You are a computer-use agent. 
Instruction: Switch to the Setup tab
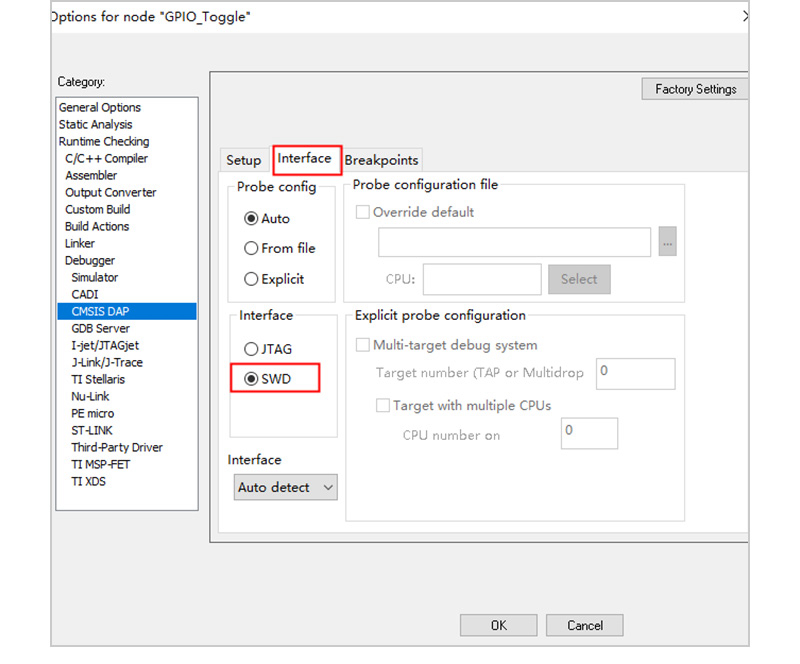(243, 160)
